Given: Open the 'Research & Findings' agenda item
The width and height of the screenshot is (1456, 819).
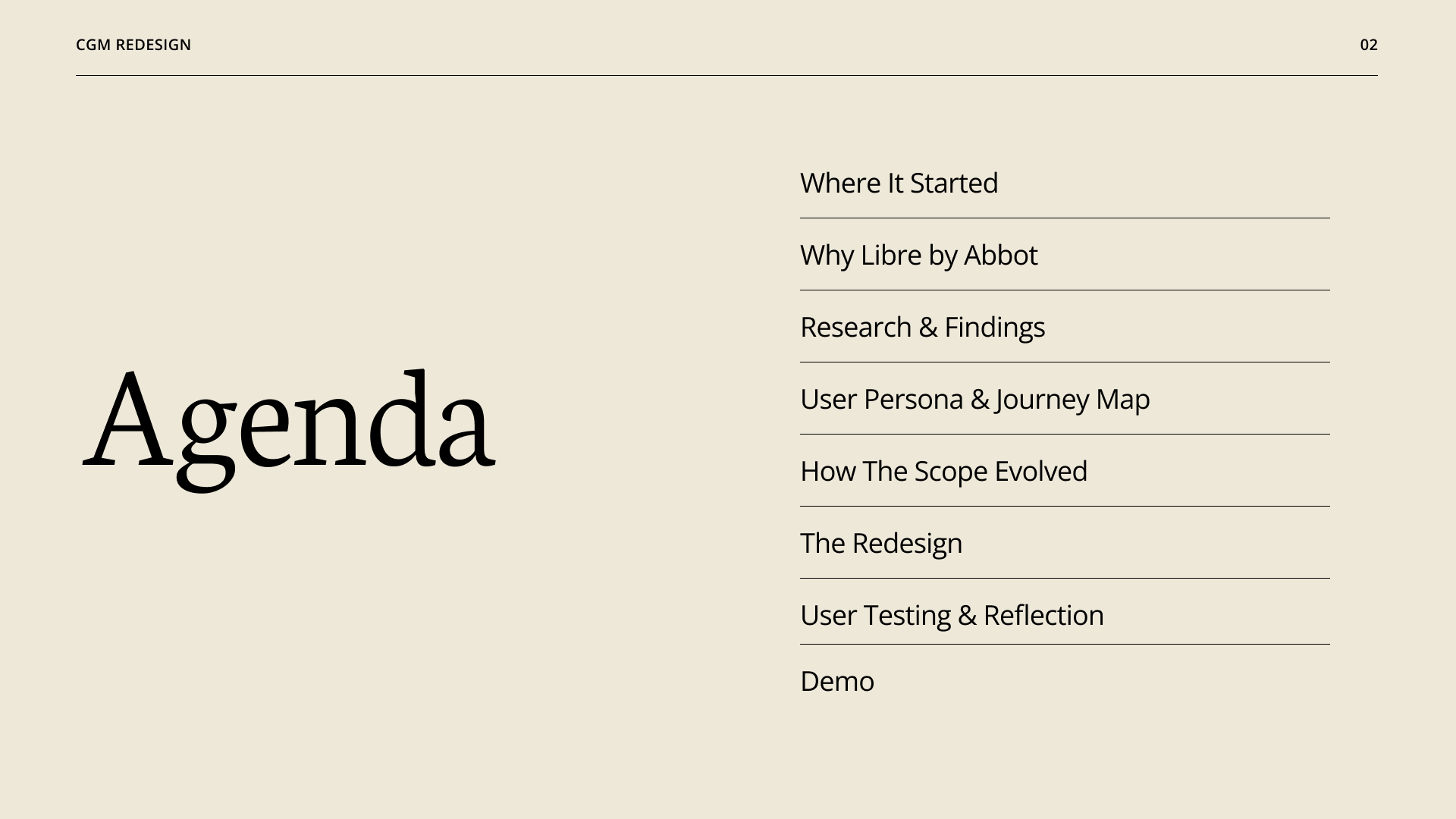Looking at the screenshot, I should (x=922, y=328).
